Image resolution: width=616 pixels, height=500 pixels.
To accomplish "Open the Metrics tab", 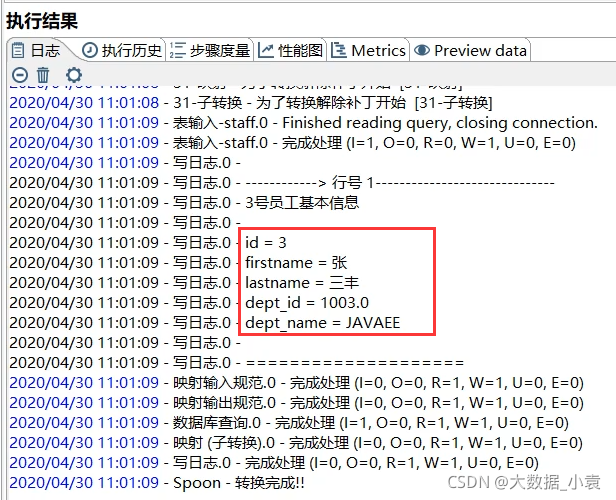I will 368,51.
